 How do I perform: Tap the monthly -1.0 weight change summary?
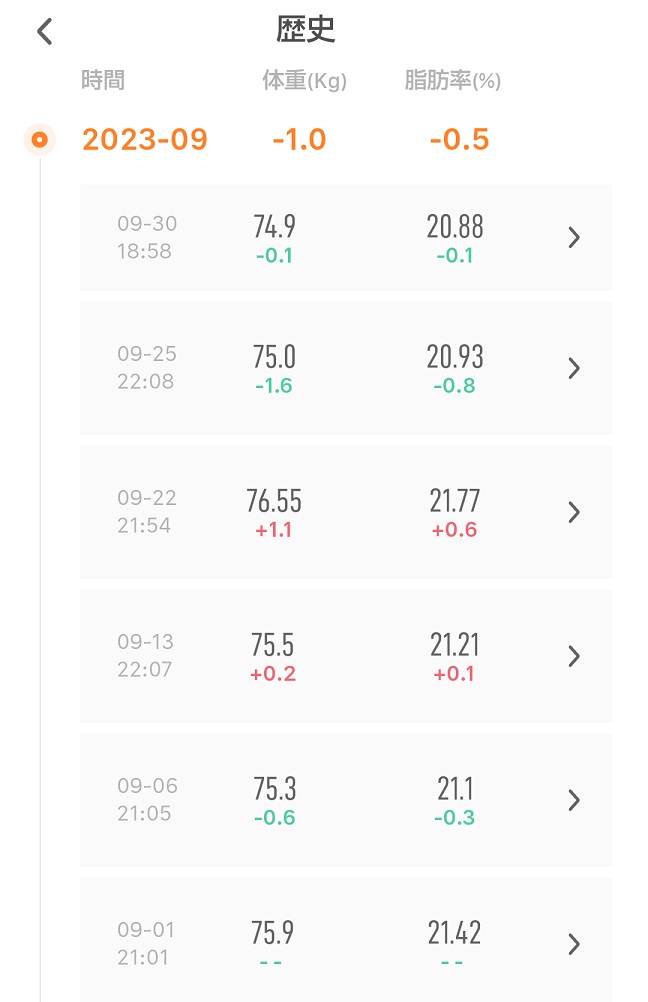[x=300, y=139]
